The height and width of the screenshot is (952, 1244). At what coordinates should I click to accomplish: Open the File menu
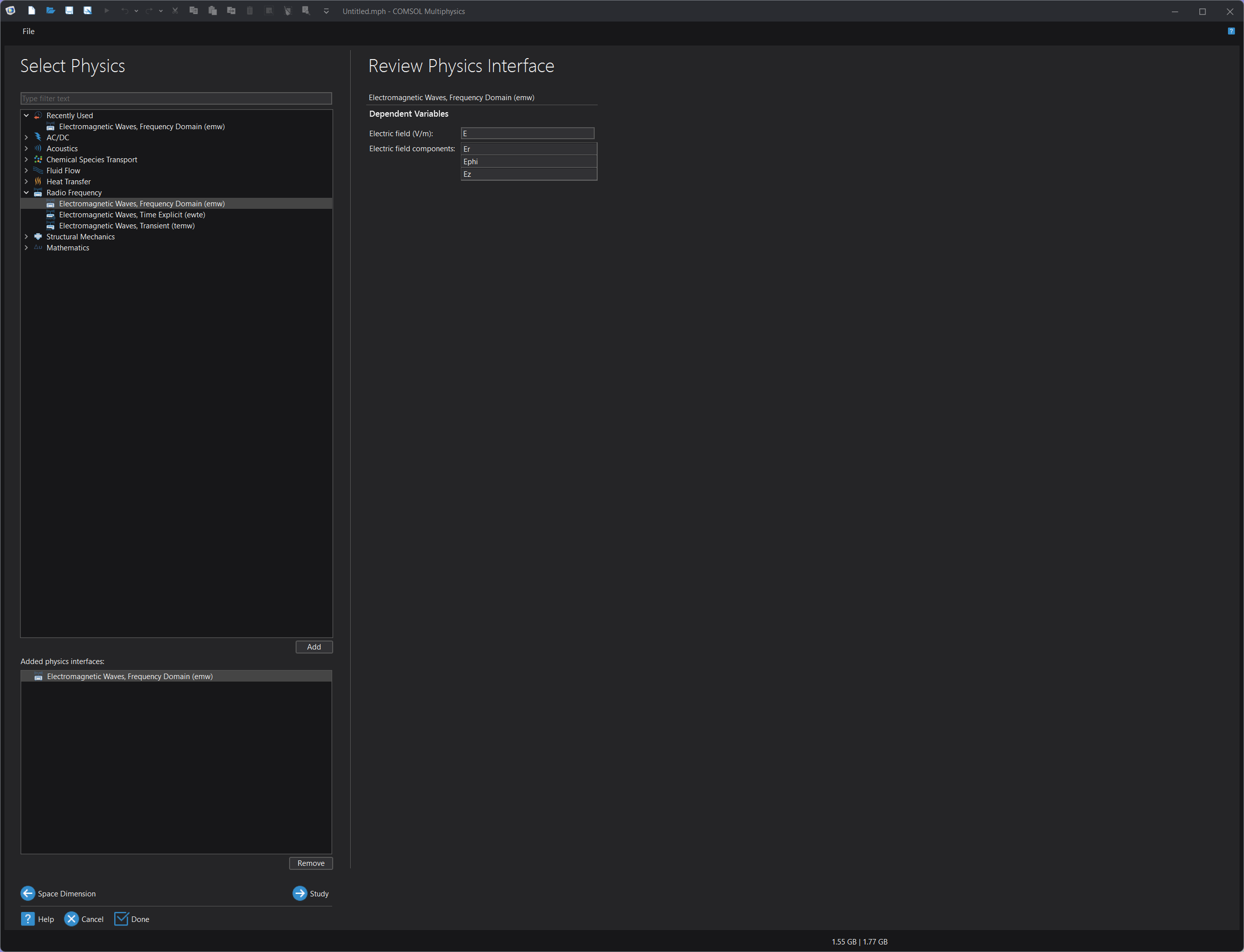(29, 31)
